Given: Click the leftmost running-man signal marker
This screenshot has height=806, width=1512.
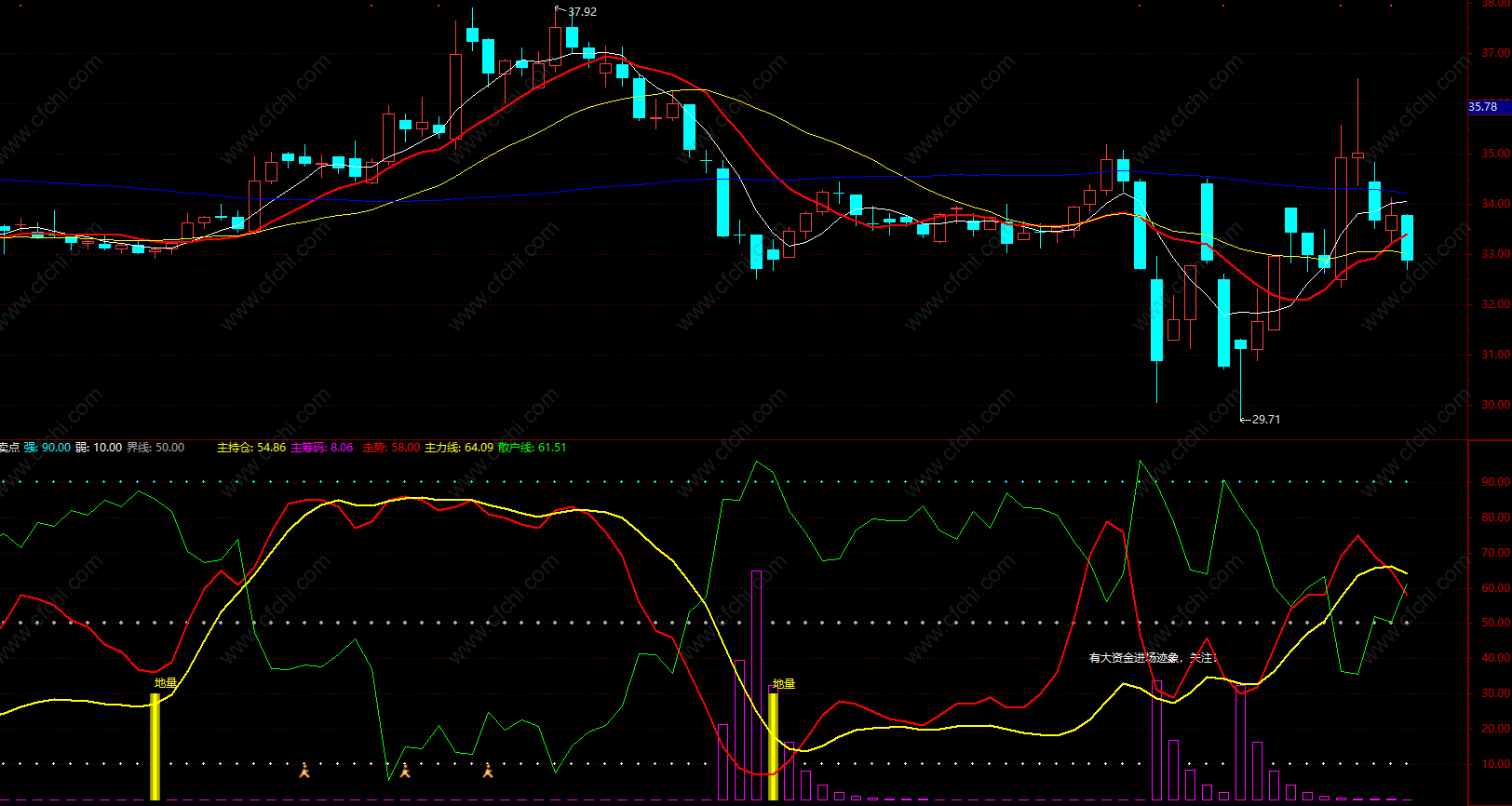Looking at the screenshot, I should pos(304,771).
